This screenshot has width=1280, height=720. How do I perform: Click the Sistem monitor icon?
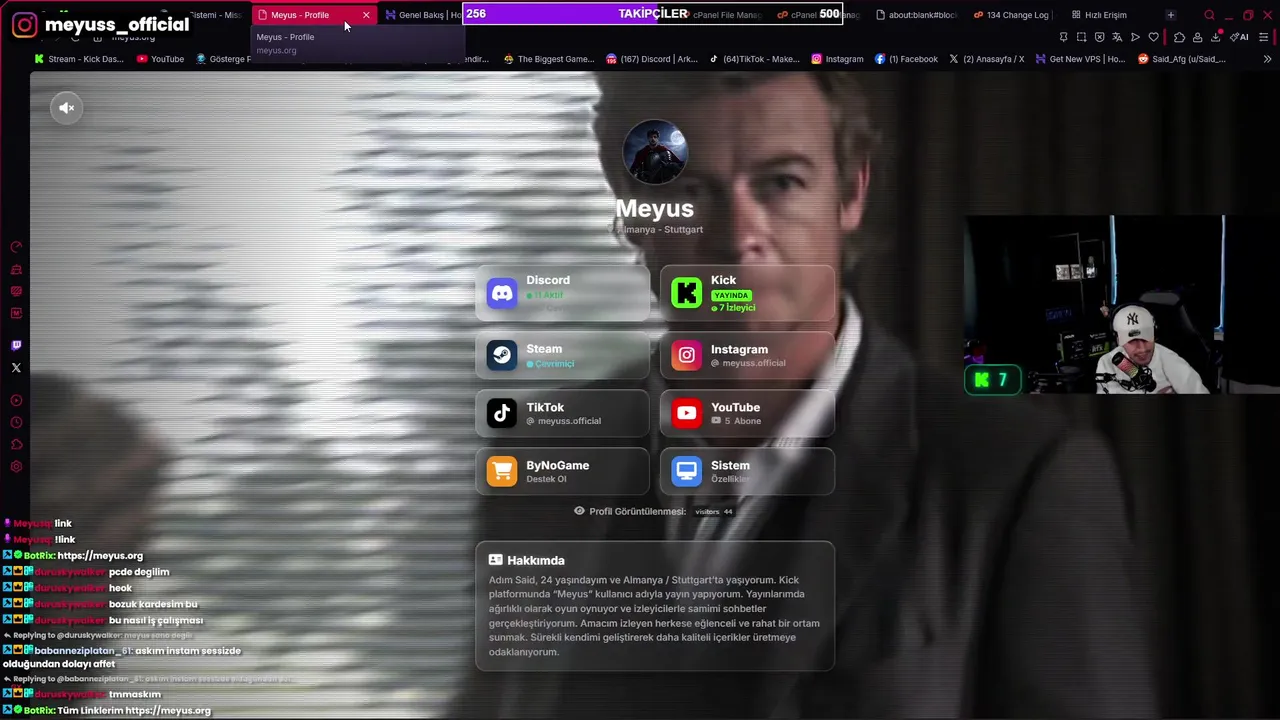[687, 471]
